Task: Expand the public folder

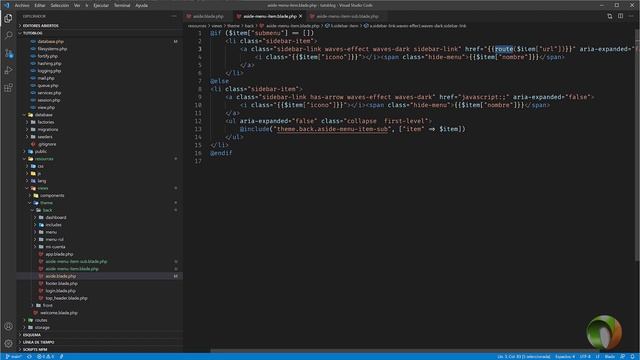Action: coord(41,151)
